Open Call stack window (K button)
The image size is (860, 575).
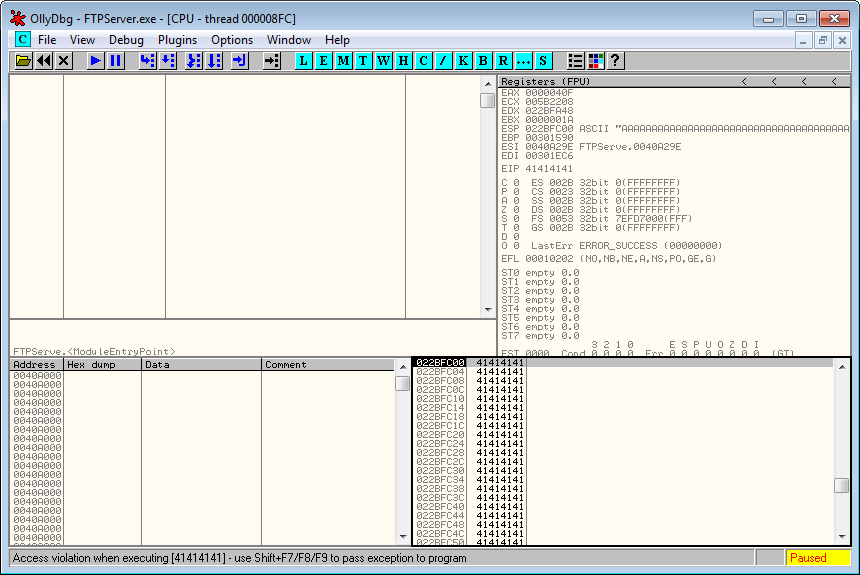click(x=463, y=61)
